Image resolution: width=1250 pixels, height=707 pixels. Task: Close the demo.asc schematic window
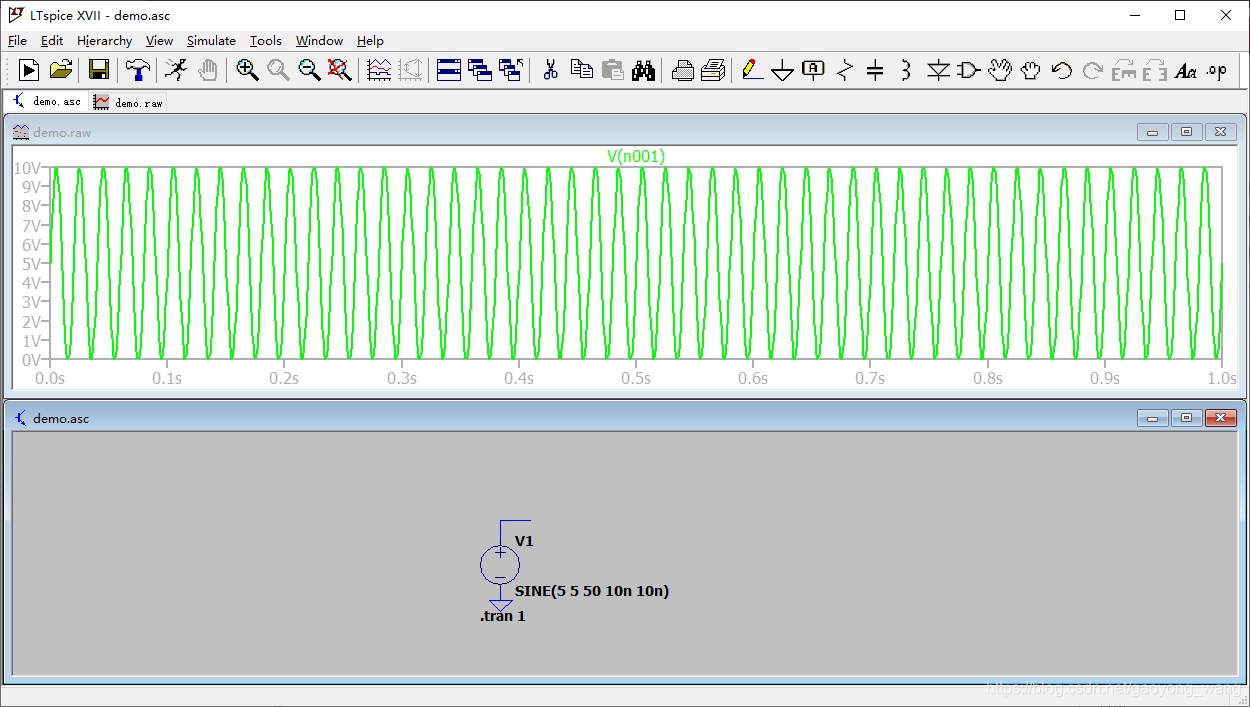[x=1220, y=418]
